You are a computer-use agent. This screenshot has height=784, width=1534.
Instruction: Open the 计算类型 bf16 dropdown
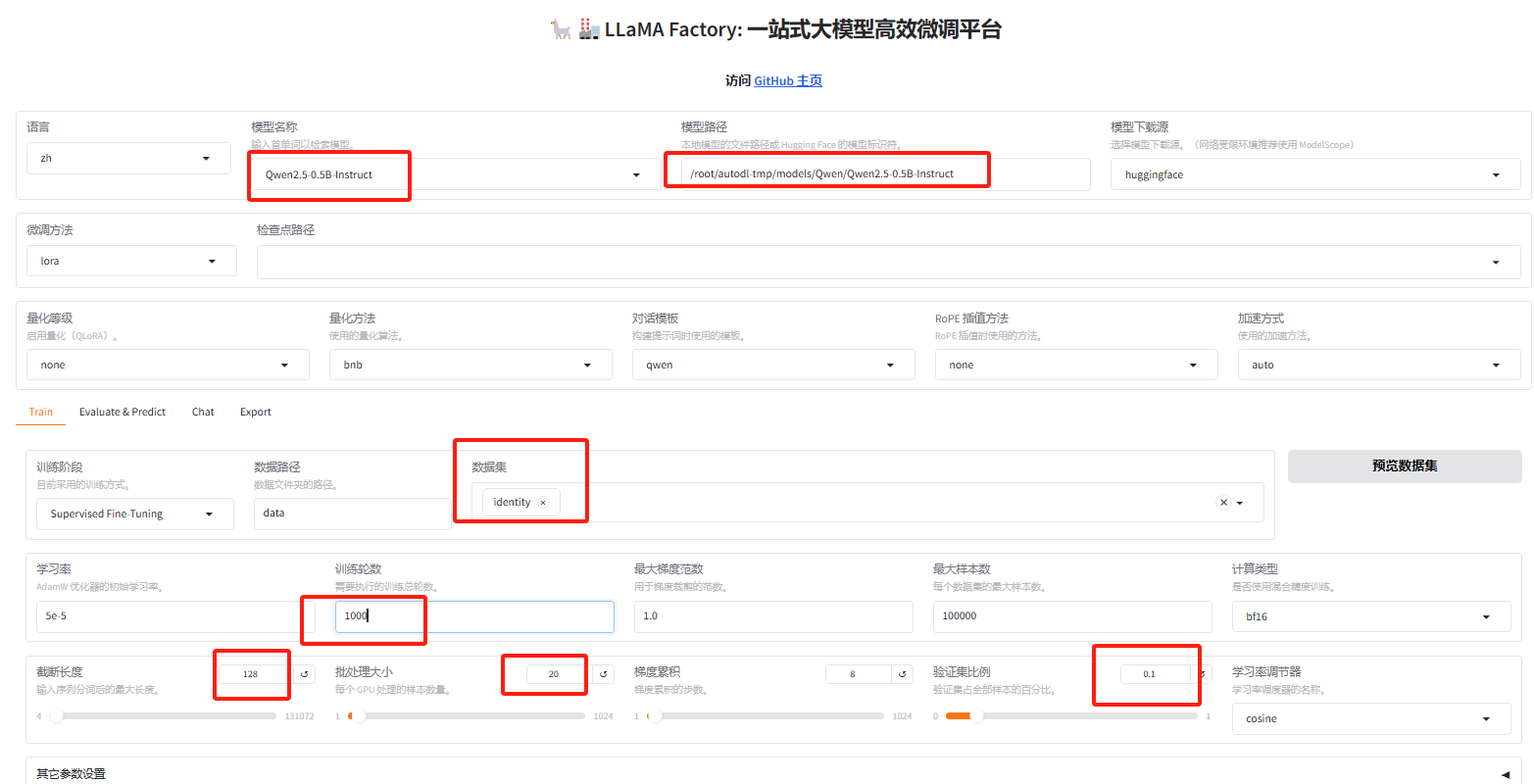(1371, 616)
